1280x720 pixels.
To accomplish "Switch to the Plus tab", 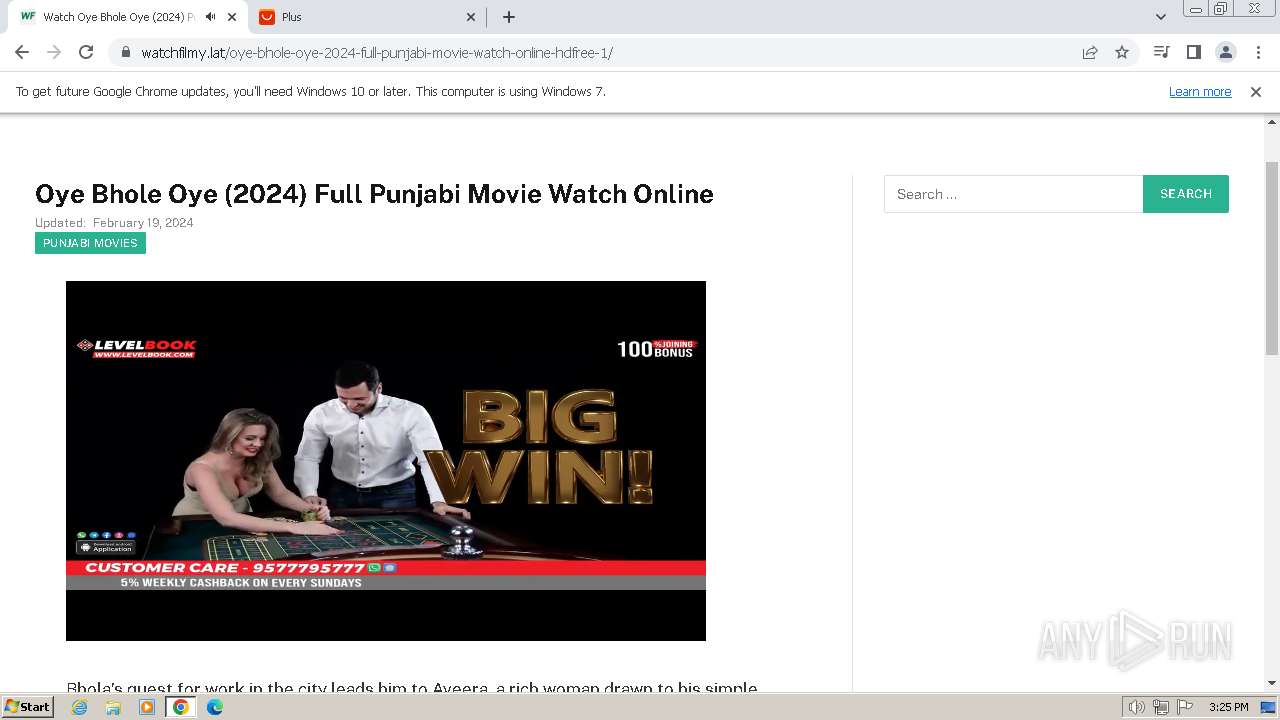I will tap(366, 17).
